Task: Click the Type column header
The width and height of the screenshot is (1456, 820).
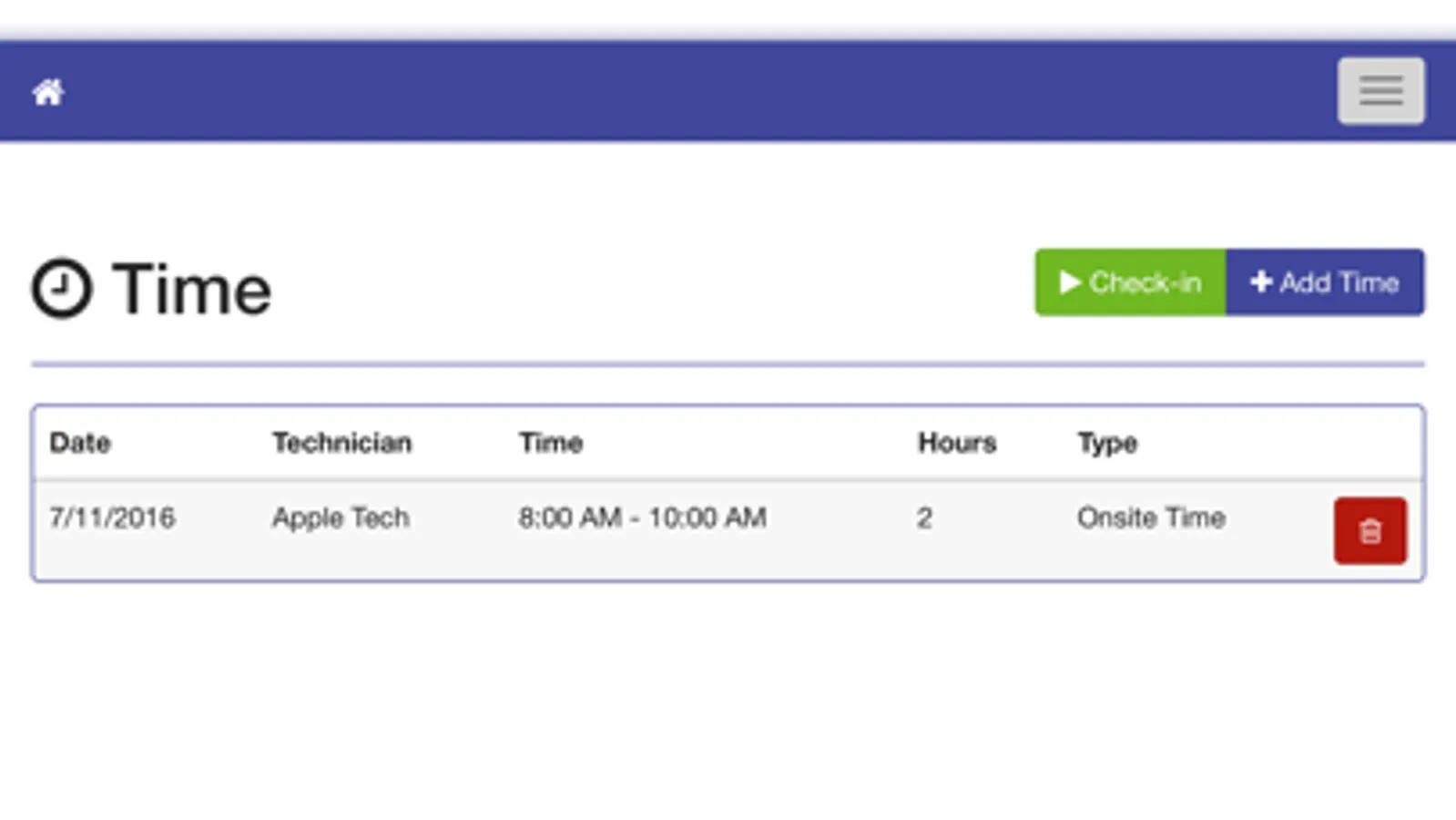Action: [1107, 443]
